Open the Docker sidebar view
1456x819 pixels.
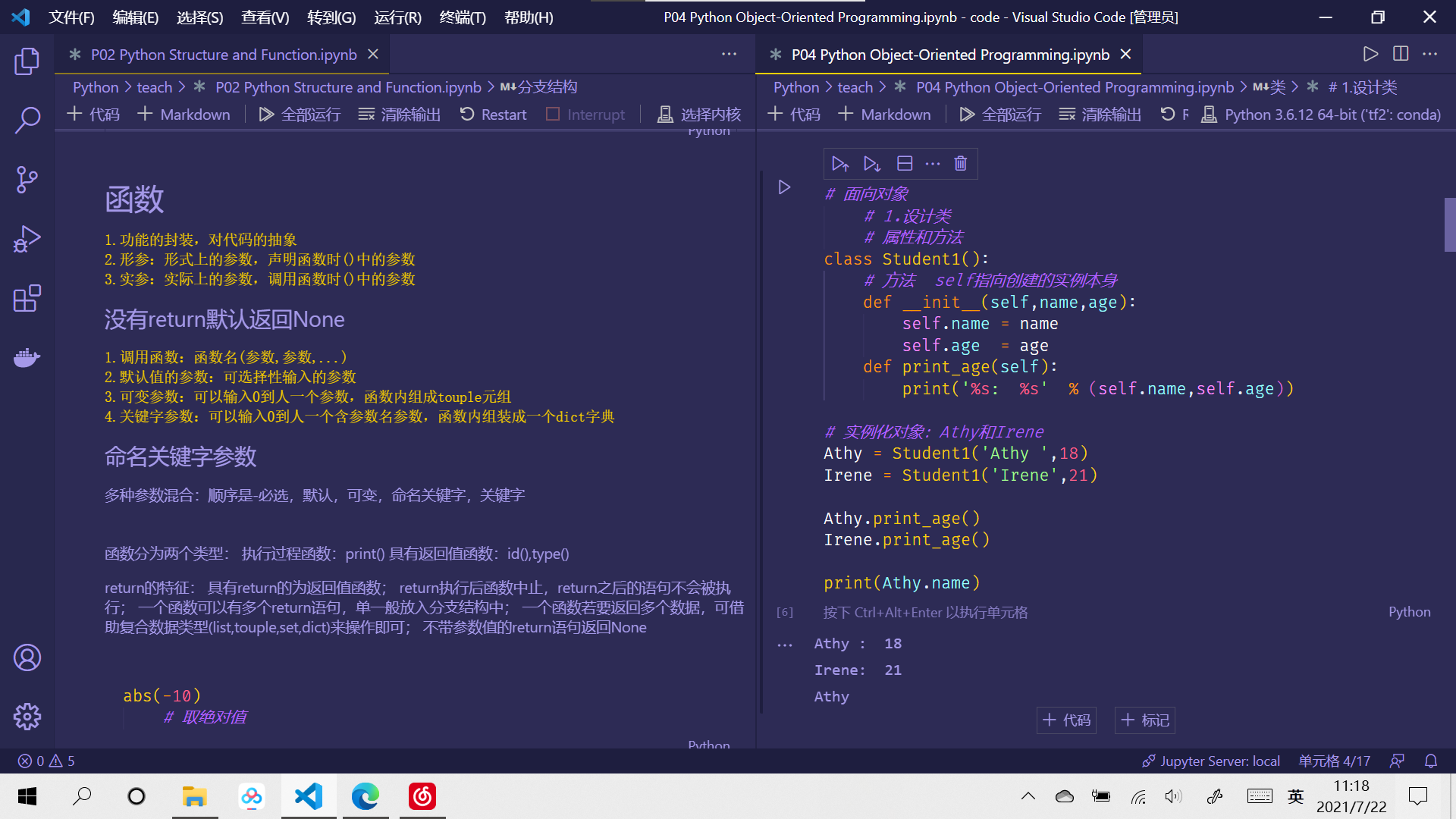(x=27, y=357)
